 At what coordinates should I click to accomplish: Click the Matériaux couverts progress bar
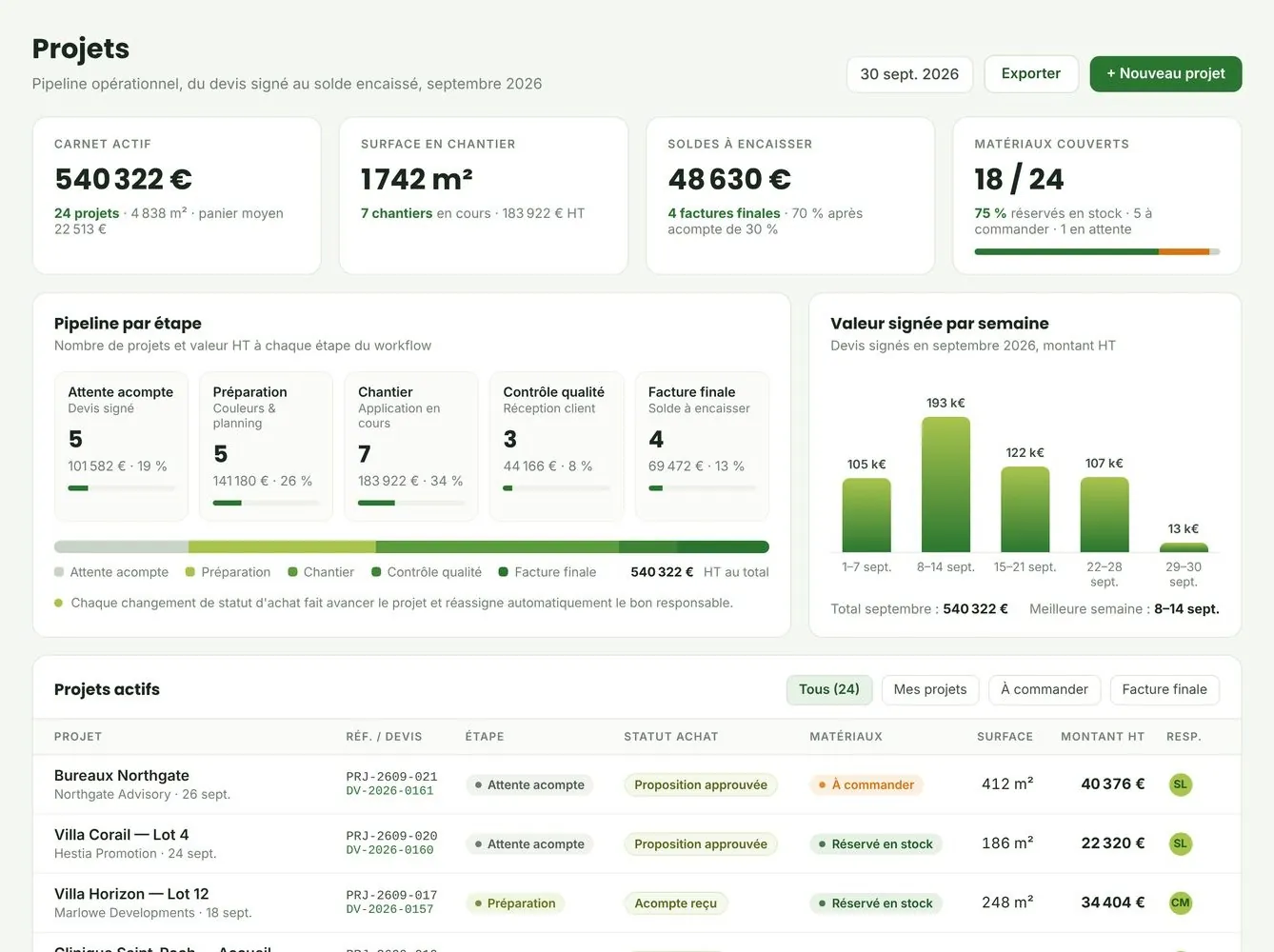click(1097, 252)
